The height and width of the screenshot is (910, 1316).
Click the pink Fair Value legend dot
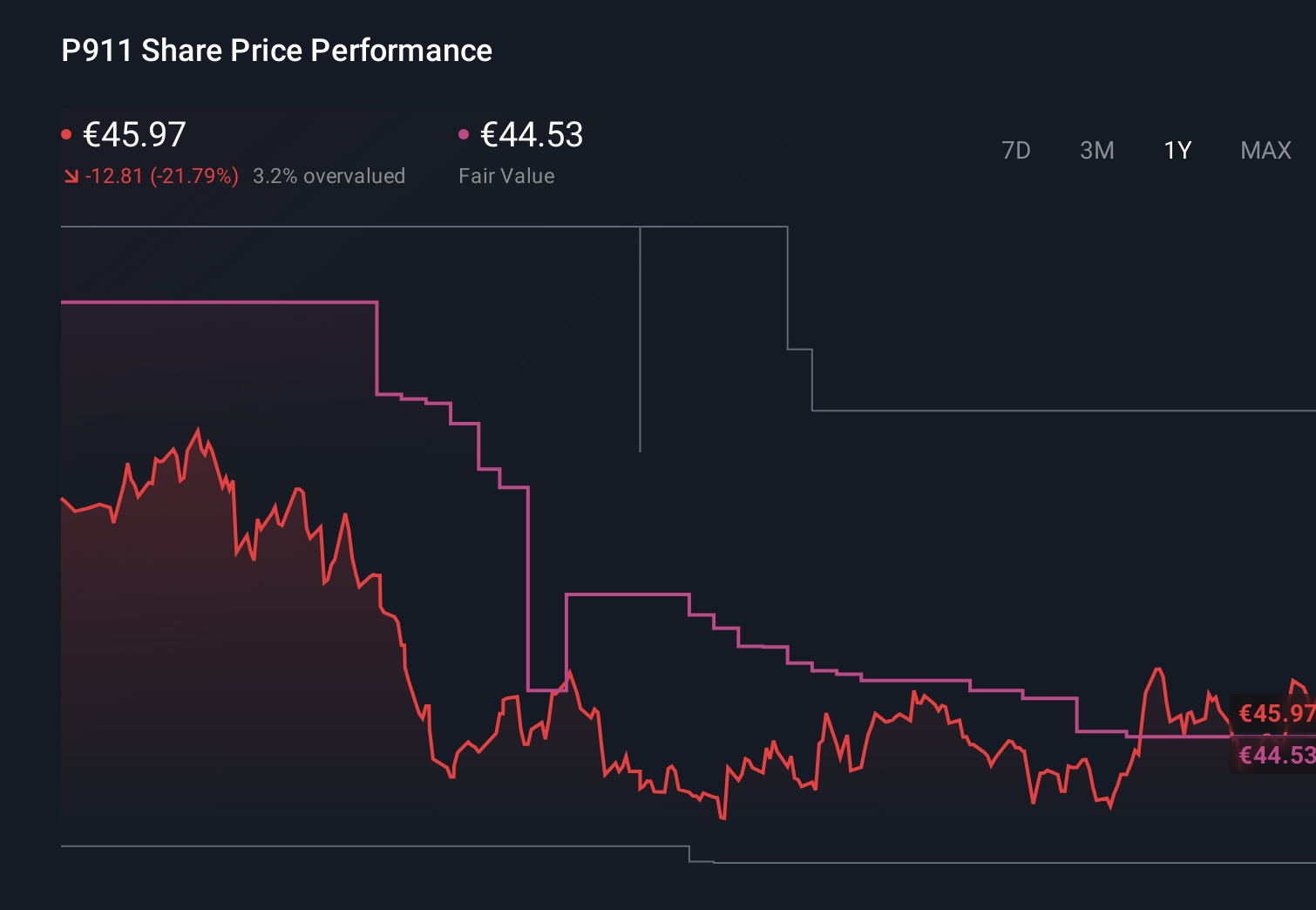(465, 133)
